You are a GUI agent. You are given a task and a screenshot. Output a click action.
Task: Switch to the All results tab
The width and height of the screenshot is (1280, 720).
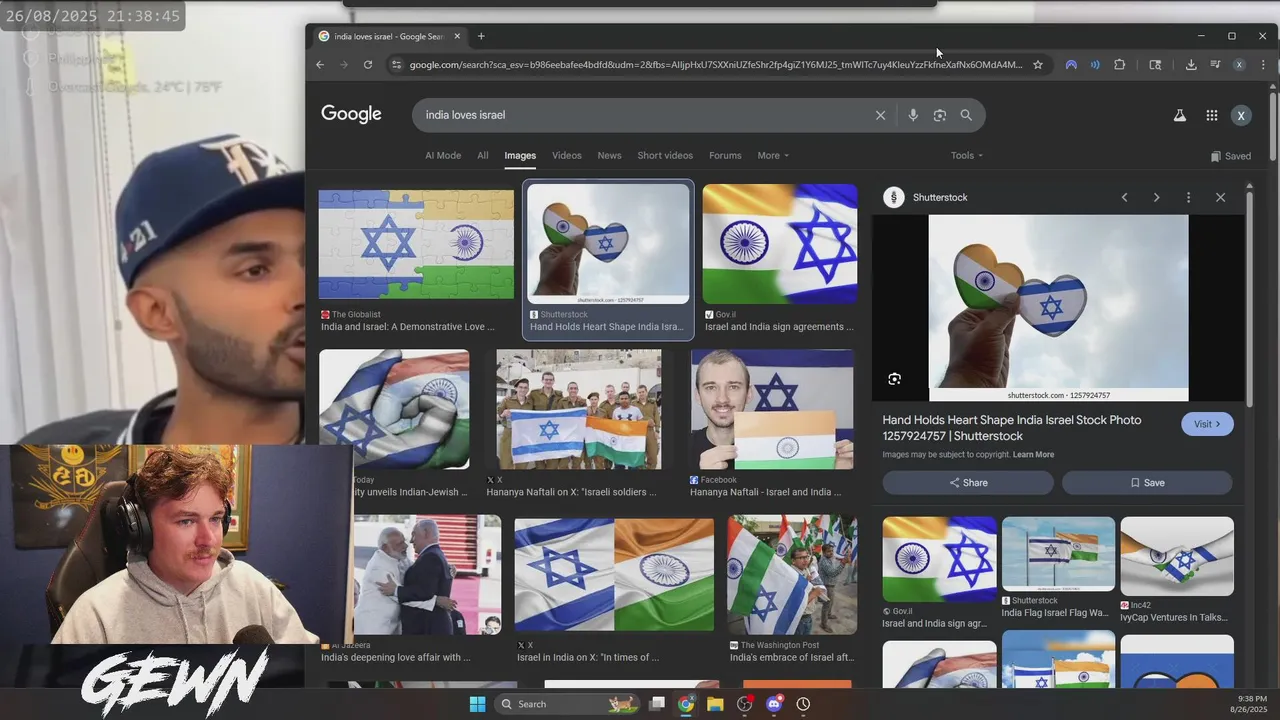click(x=483, y=155)
